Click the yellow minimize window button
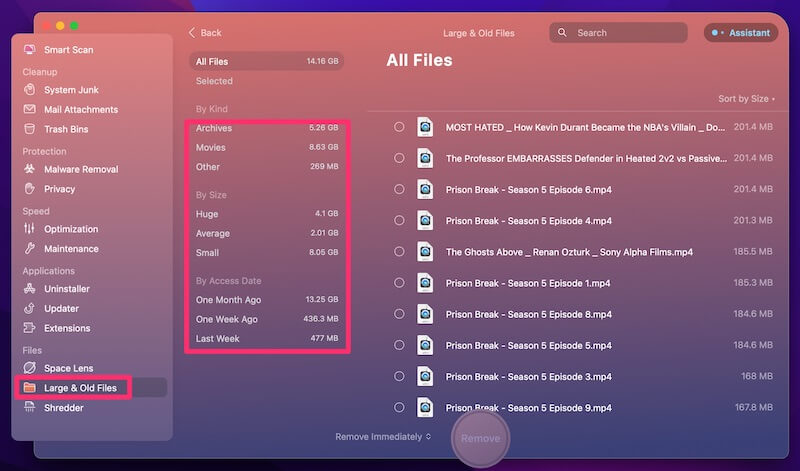Viewport: 800px width, 471px height. [60, 26]
